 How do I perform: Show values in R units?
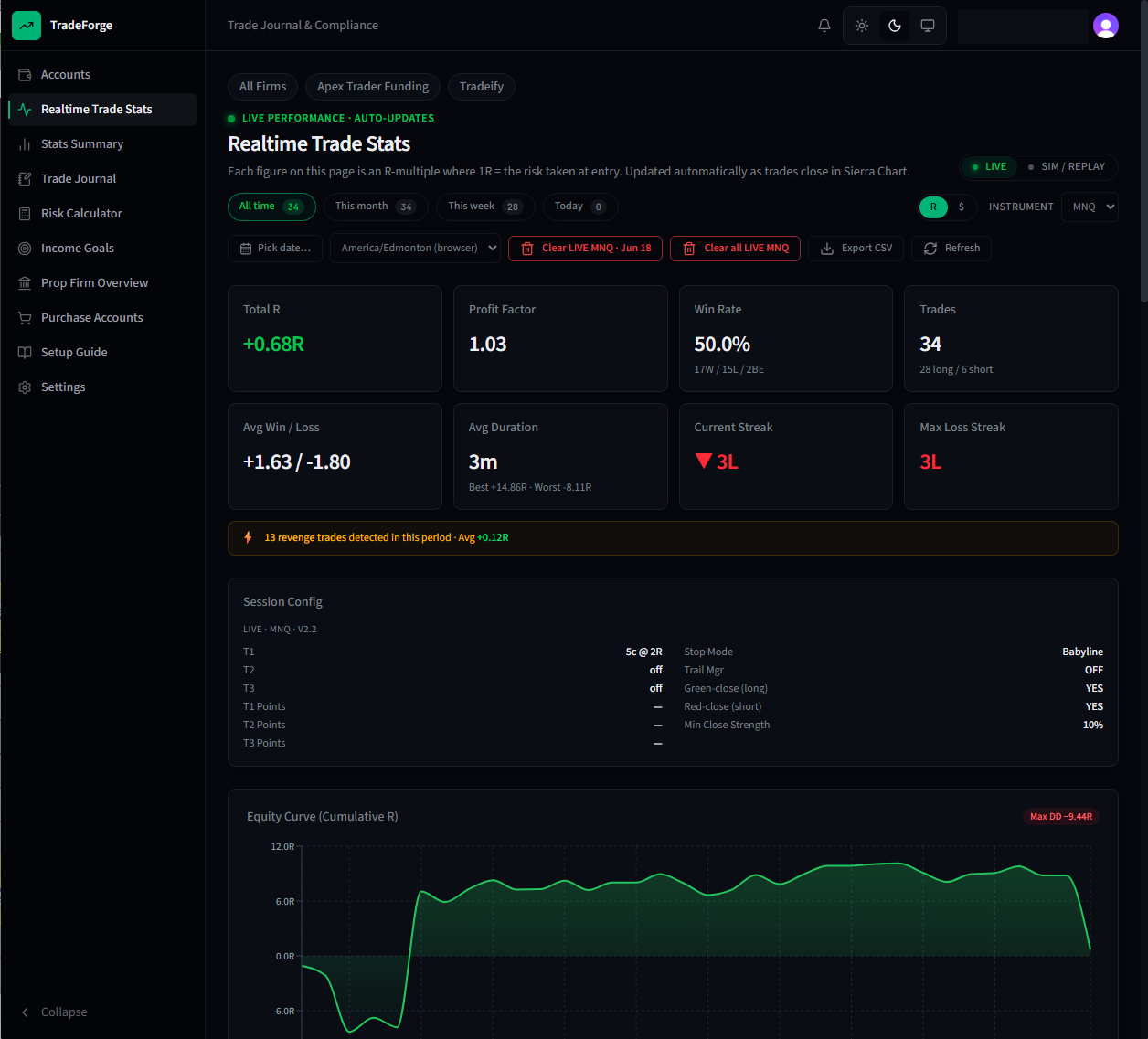(933, 207)
